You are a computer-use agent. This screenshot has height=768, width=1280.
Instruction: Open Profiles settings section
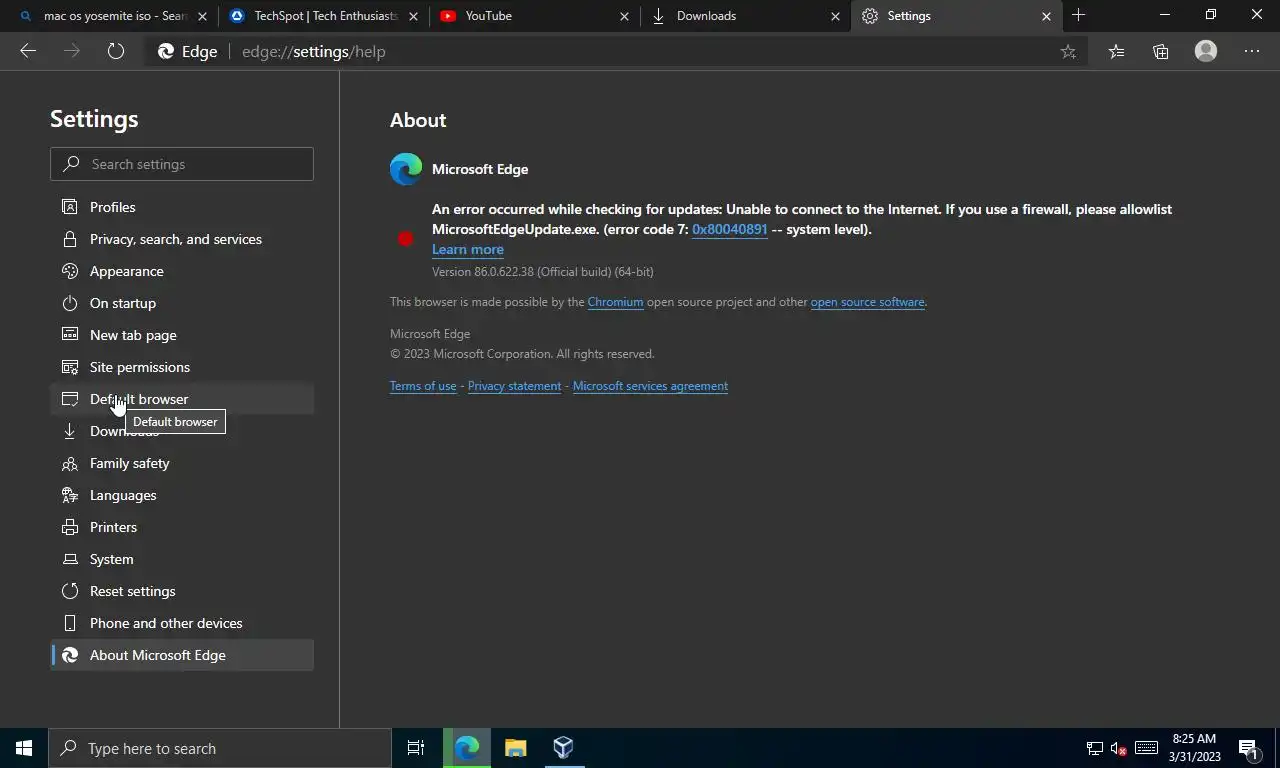[x=182, y=207]
